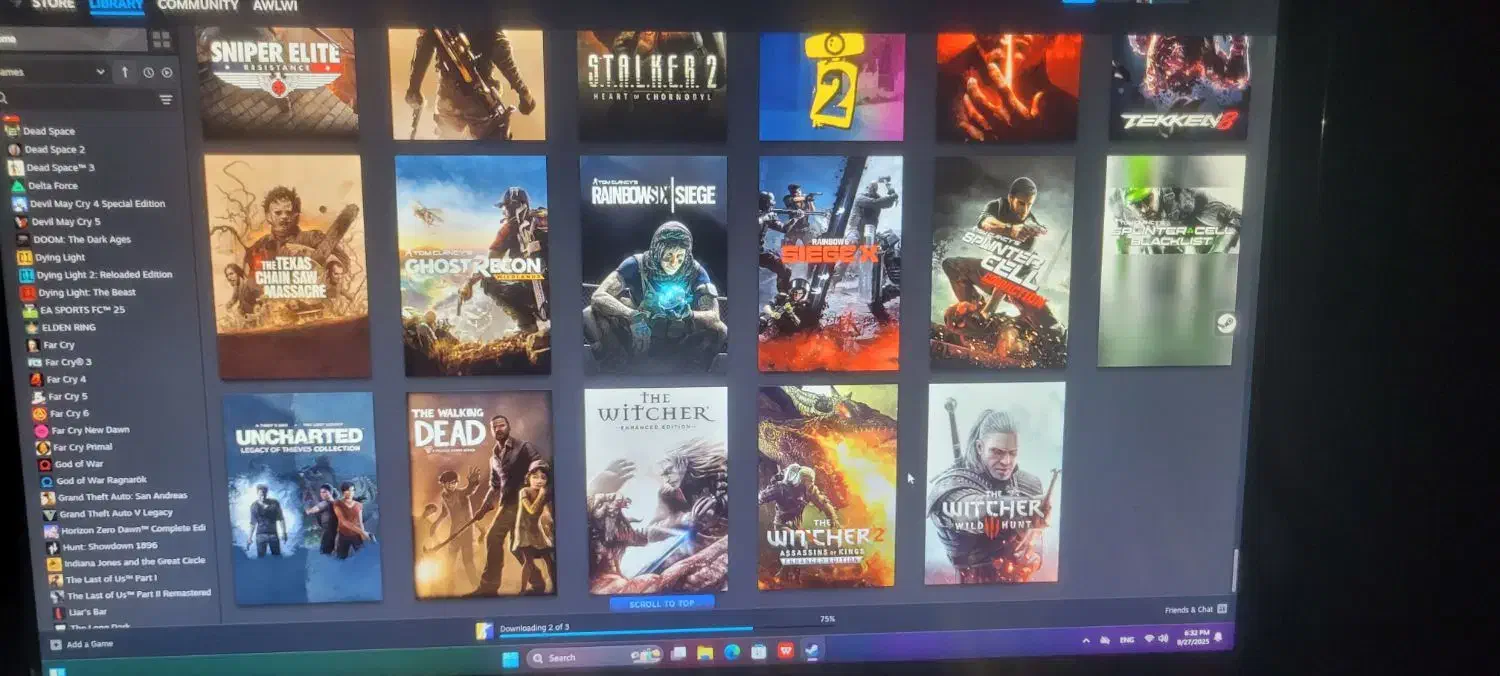Click the Downloading 2 of 3 status

coord(534,627)
